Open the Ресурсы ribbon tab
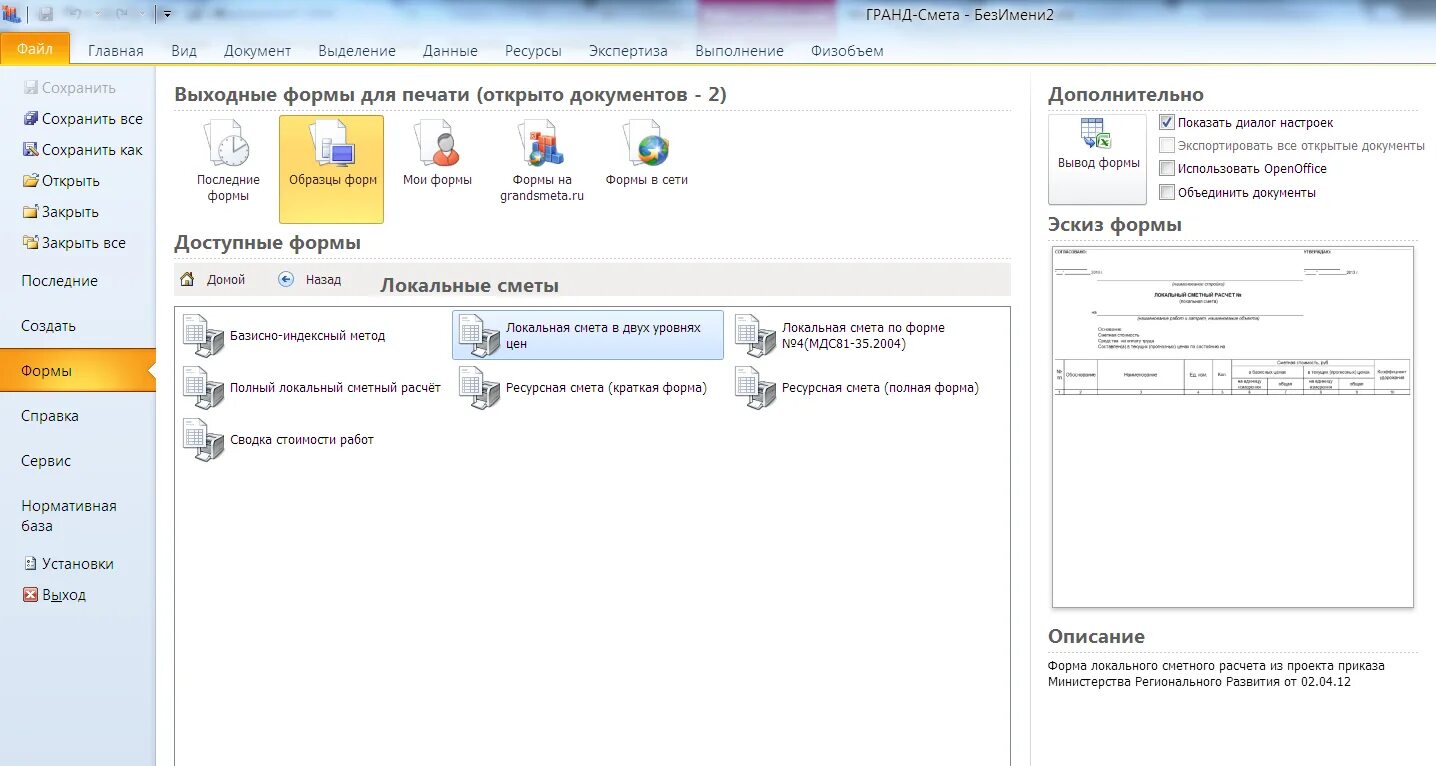 pos(533,50)
